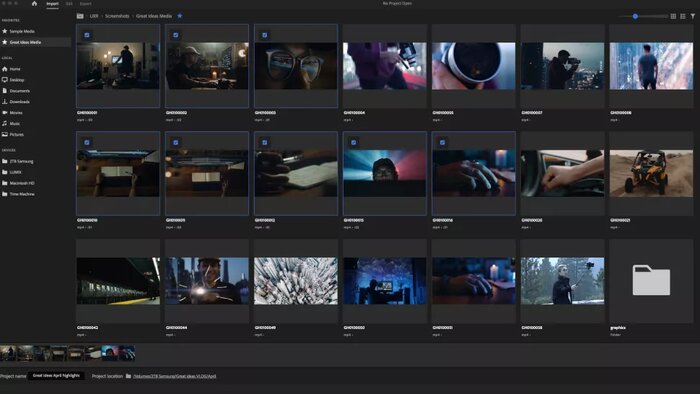
Task: Click the project location path link
Action: (175, 376)
